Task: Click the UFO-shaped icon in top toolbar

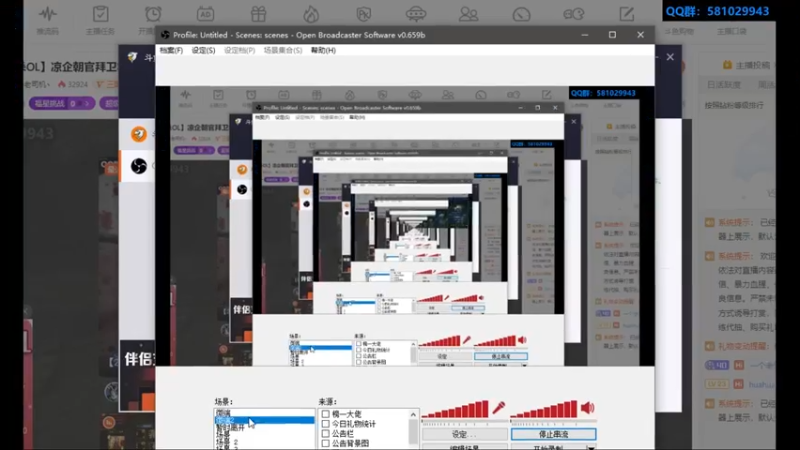Action: coord(416,14)
